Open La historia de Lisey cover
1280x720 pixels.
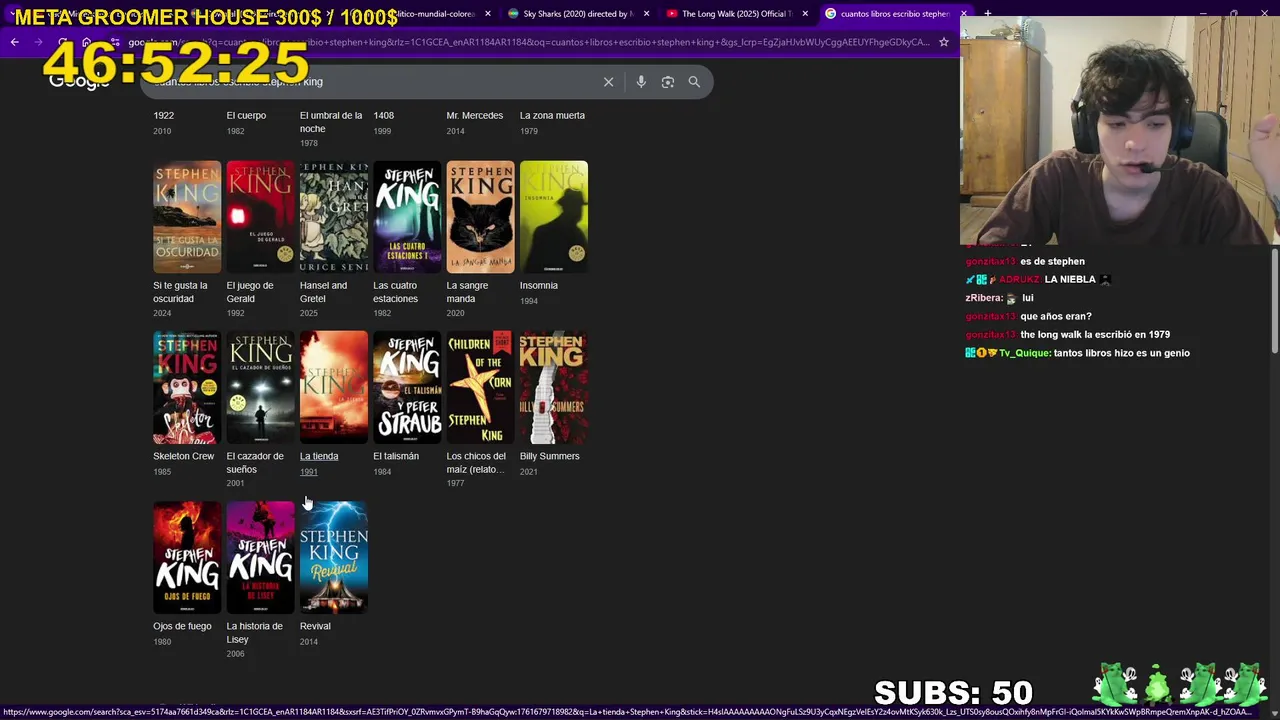[x=260, y=557]
